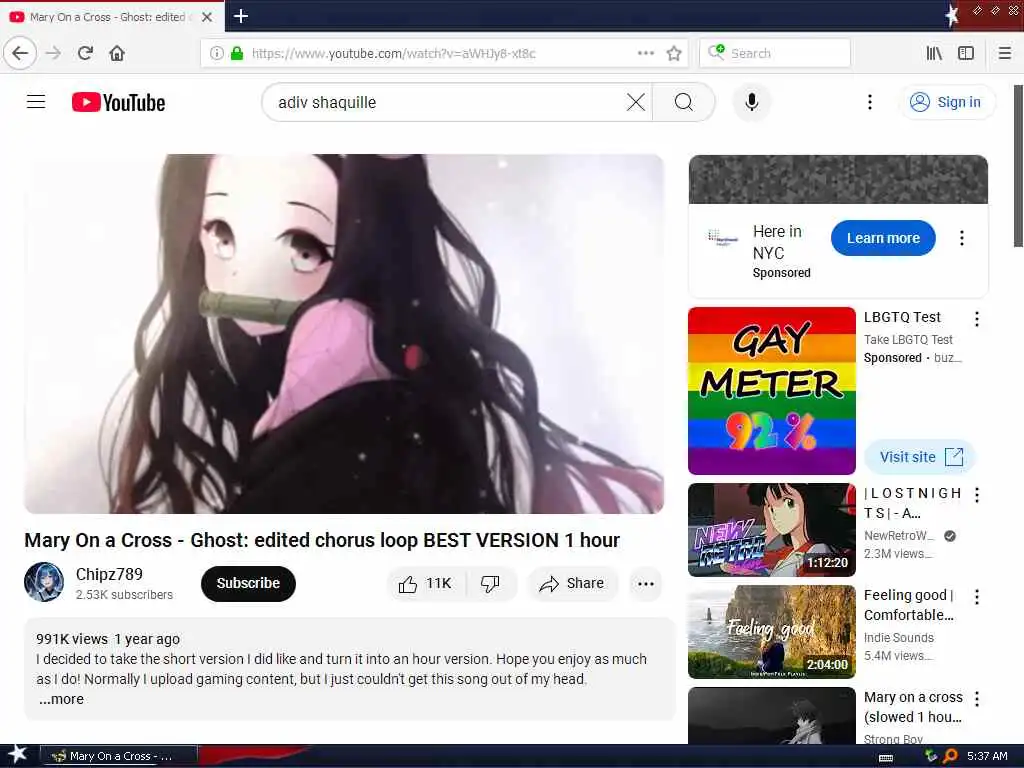Like the video with 11K likes
The height and width of the screenshot is (768, 1024).
(425, 583)
